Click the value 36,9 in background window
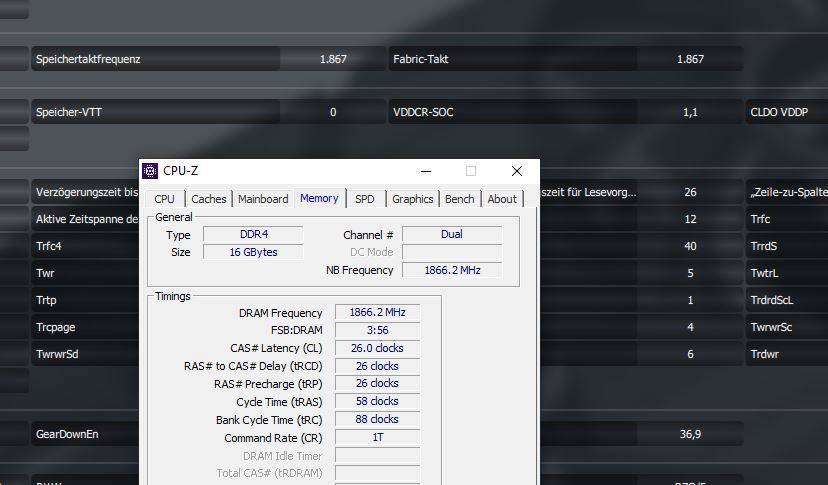Image resolution: width=828 pixels, height=485 pixels. click(690, 434)
